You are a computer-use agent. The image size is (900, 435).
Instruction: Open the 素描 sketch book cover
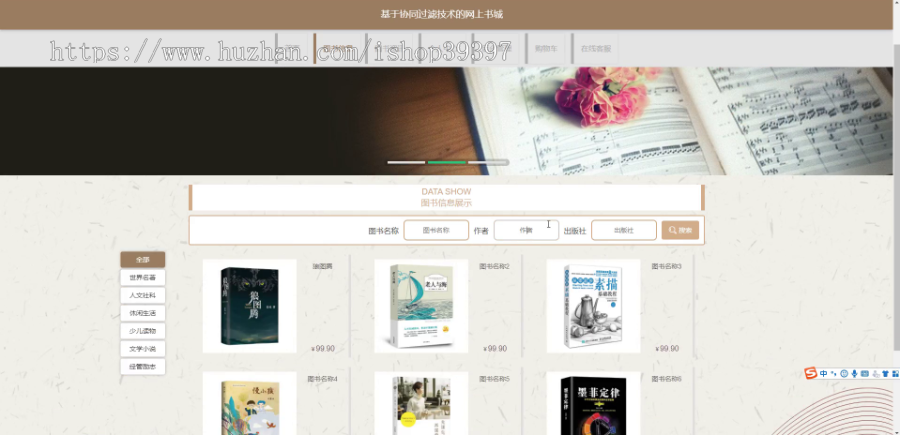pos(593,306)
